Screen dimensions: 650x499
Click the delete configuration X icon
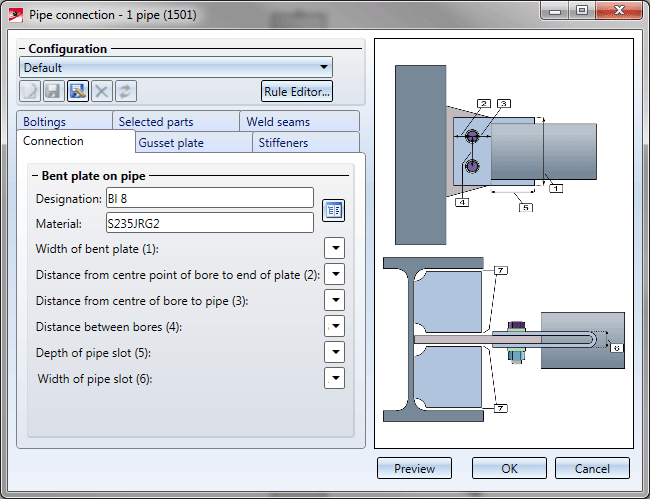coord(102,92)
